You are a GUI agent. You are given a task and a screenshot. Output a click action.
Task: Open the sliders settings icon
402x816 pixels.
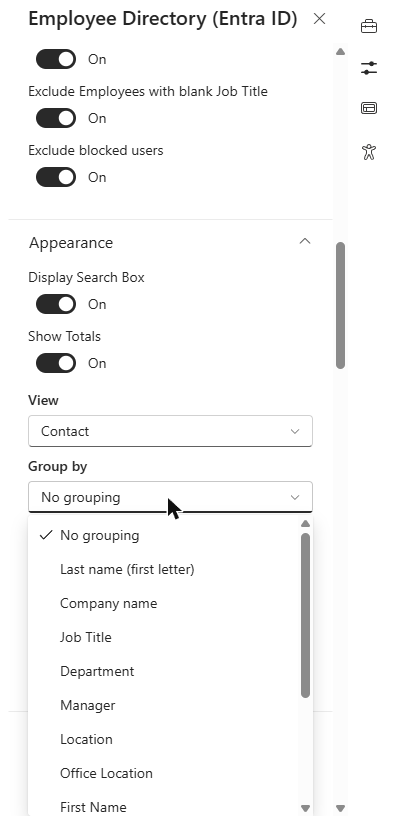[369, 68]
